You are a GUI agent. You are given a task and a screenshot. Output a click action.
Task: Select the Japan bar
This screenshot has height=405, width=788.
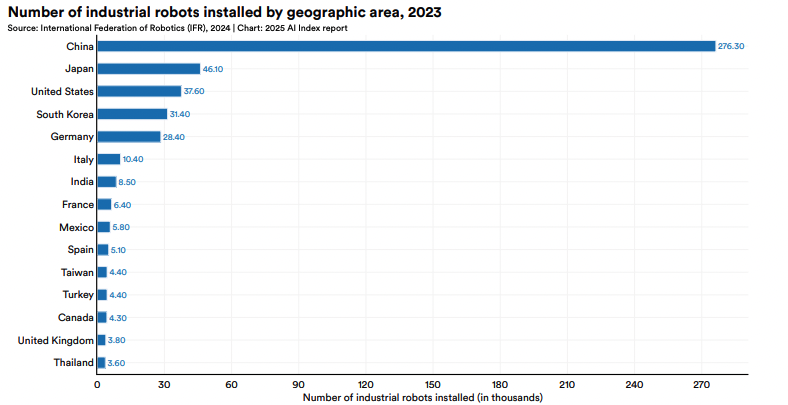[148, 69]
